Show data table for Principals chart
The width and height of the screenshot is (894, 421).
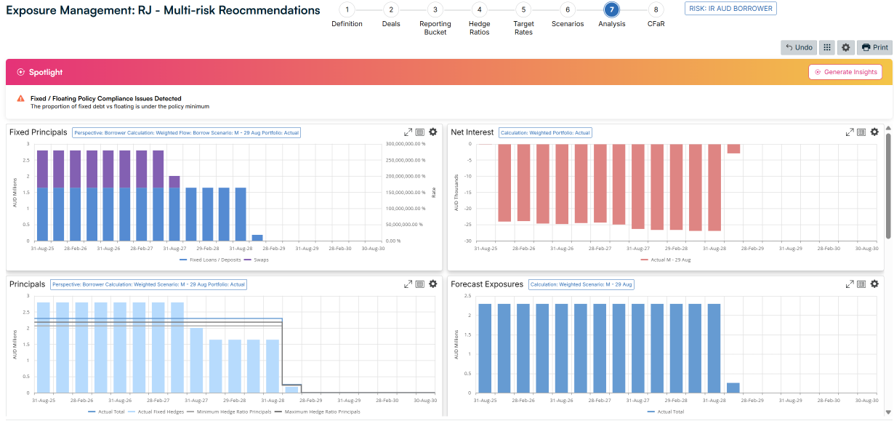420,284
